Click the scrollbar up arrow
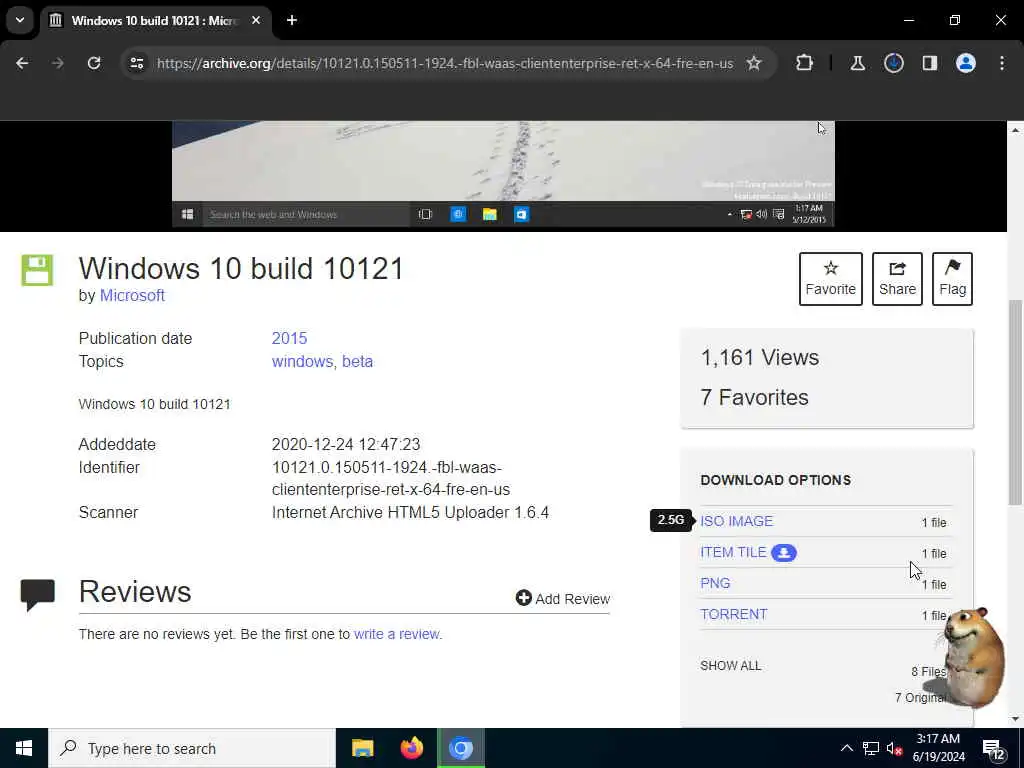Viewport: 1024px width, 768px height. pos(1015,130)
